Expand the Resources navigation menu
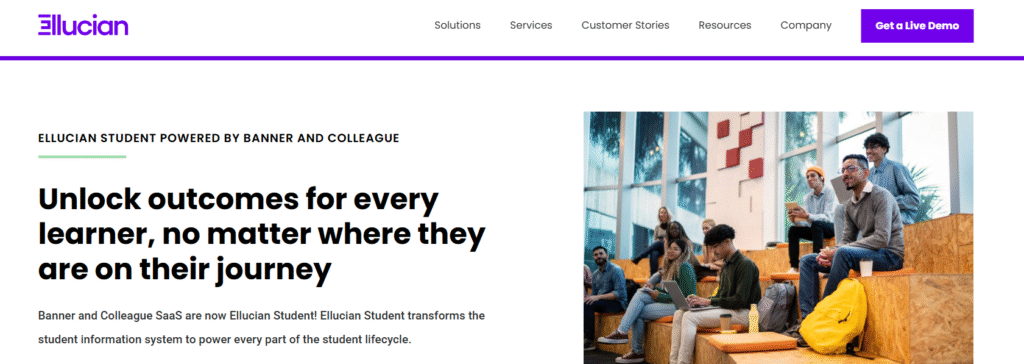This screenshot has width=1024, height=364. 725,25
